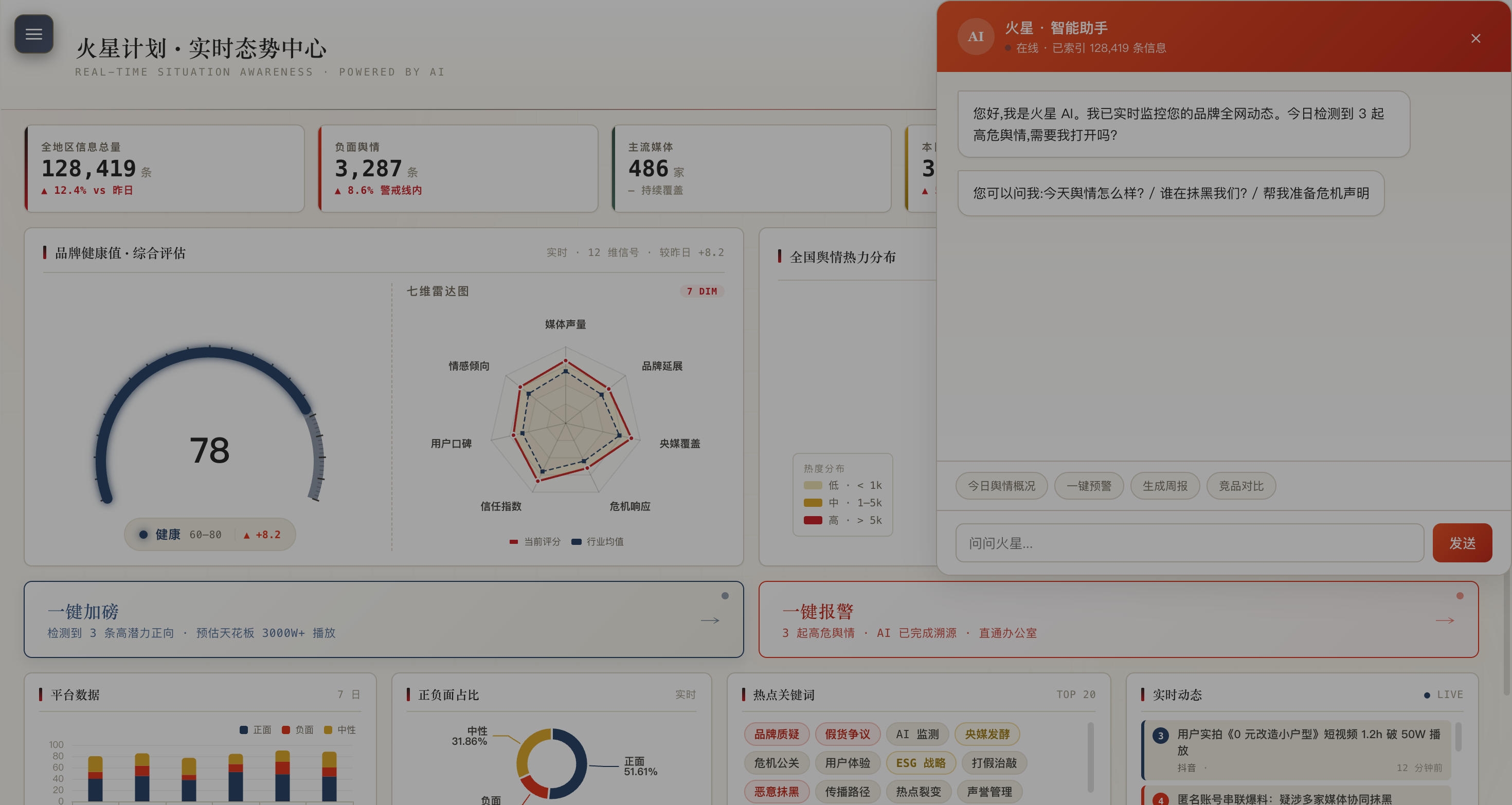Click the 危机公关 keyword tag
Viewport: 1512px width, 805px height.
pyautogui.click(x=777, y=763)
